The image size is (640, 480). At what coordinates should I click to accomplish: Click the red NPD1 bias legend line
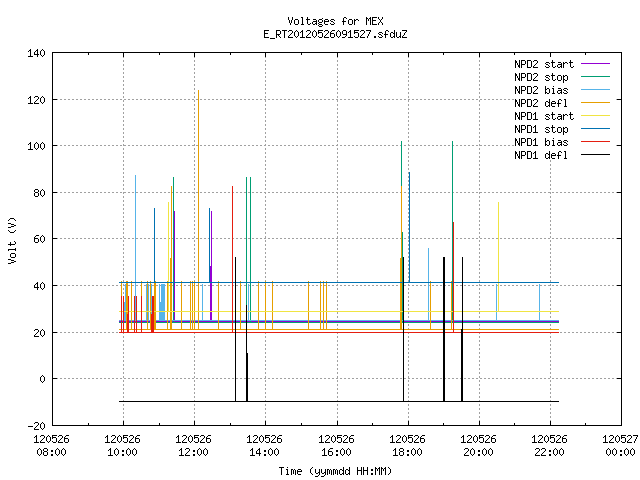[596, 142]
